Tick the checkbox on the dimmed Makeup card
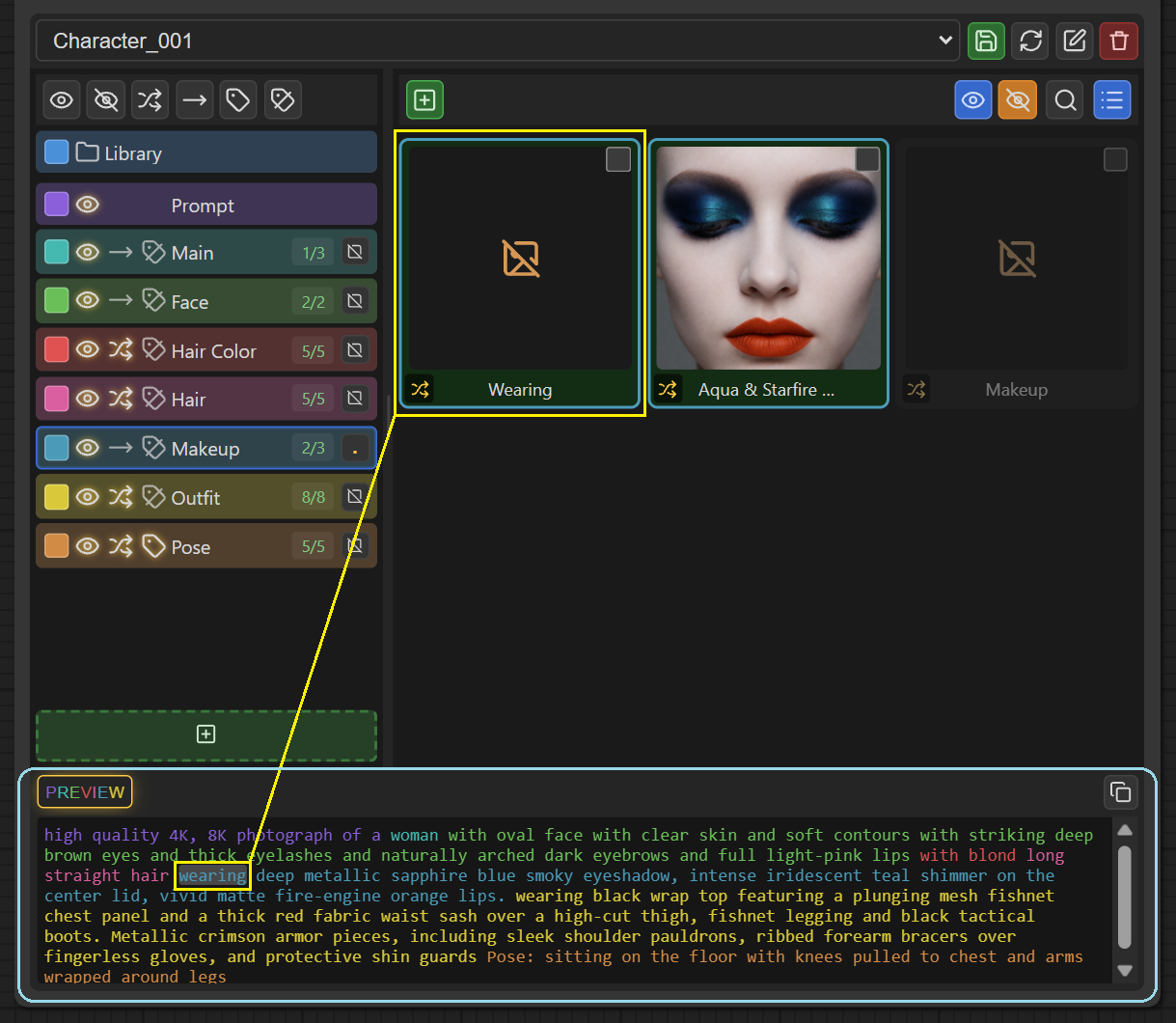The image size is (1176, 1023). pyautogui.click(x=1115, y=159)
